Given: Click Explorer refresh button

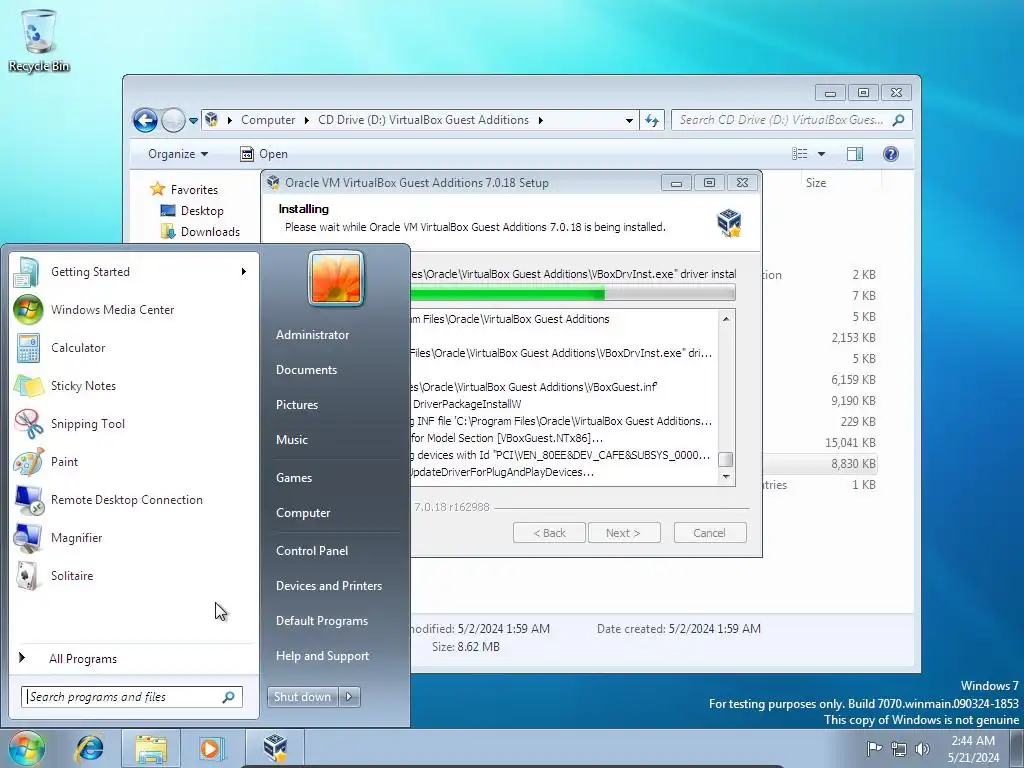Looking at the screenshot, I should (652, 120).
